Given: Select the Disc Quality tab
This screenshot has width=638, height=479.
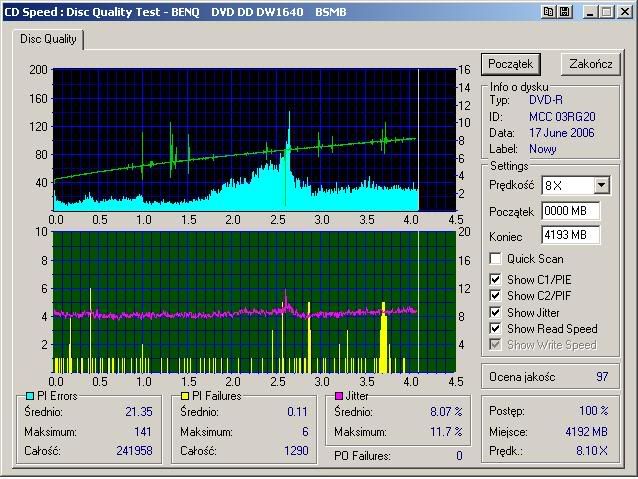Looking at the screenshot, I should pos(48,39).
